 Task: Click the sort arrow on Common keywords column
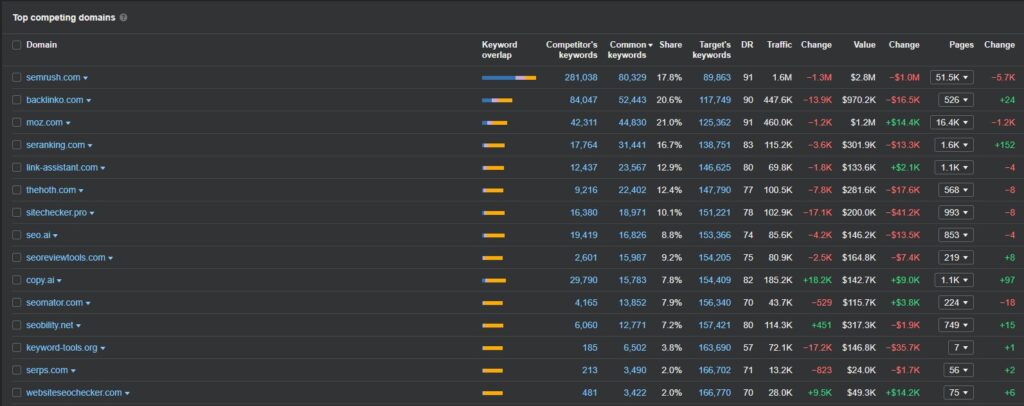tap(651, 44)
